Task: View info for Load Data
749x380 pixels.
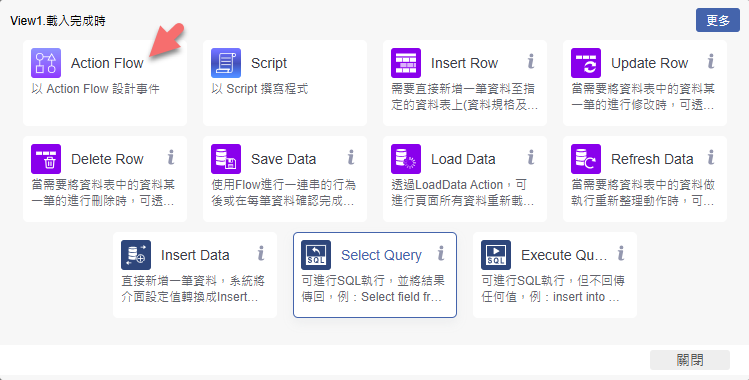Action: point(531,158)
